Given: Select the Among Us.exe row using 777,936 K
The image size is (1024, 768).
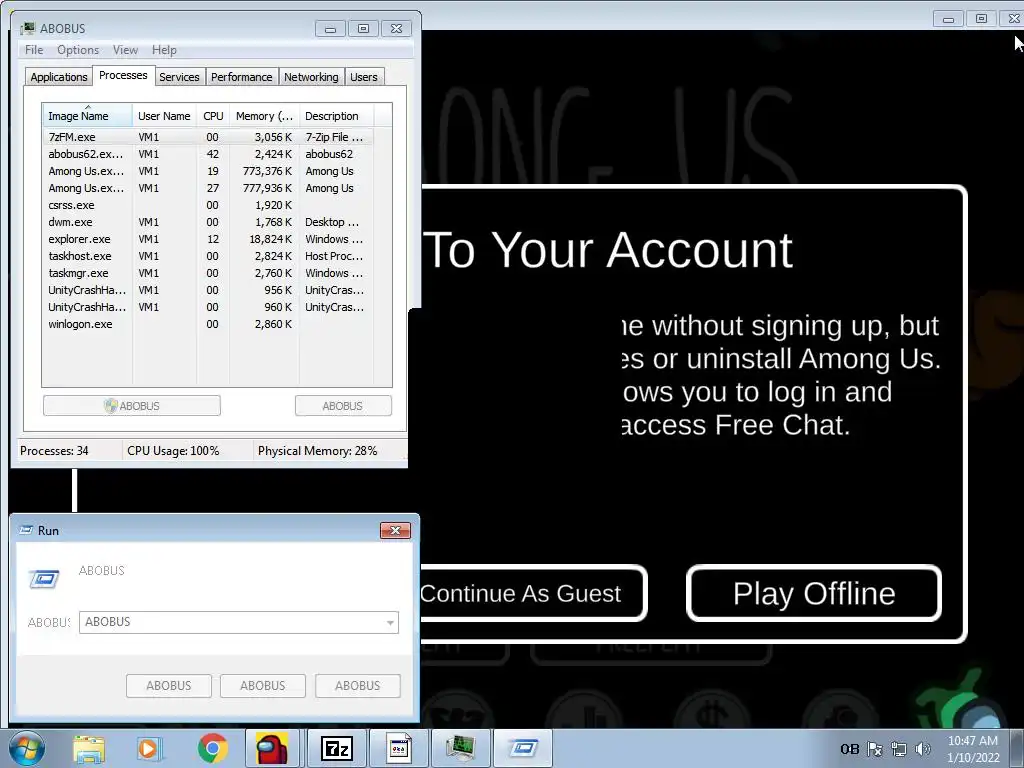Looking at the screenshot, I should (x=208, y=188).
